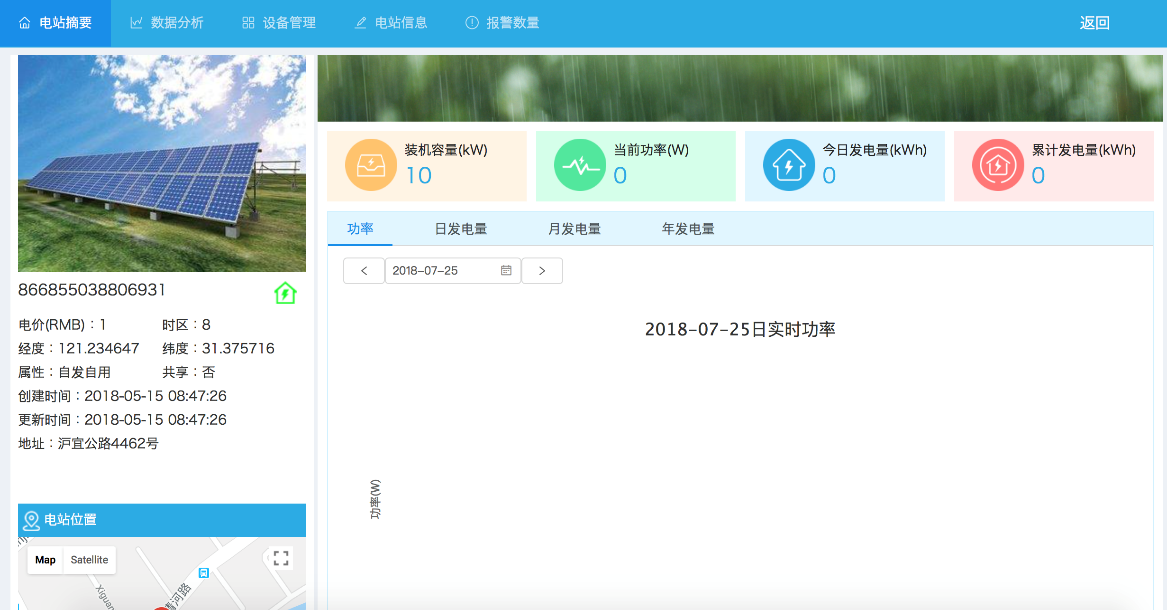Screen dimensions: 1167x610
Task: Switch map to Satellite view
Action: click(89, 560)
